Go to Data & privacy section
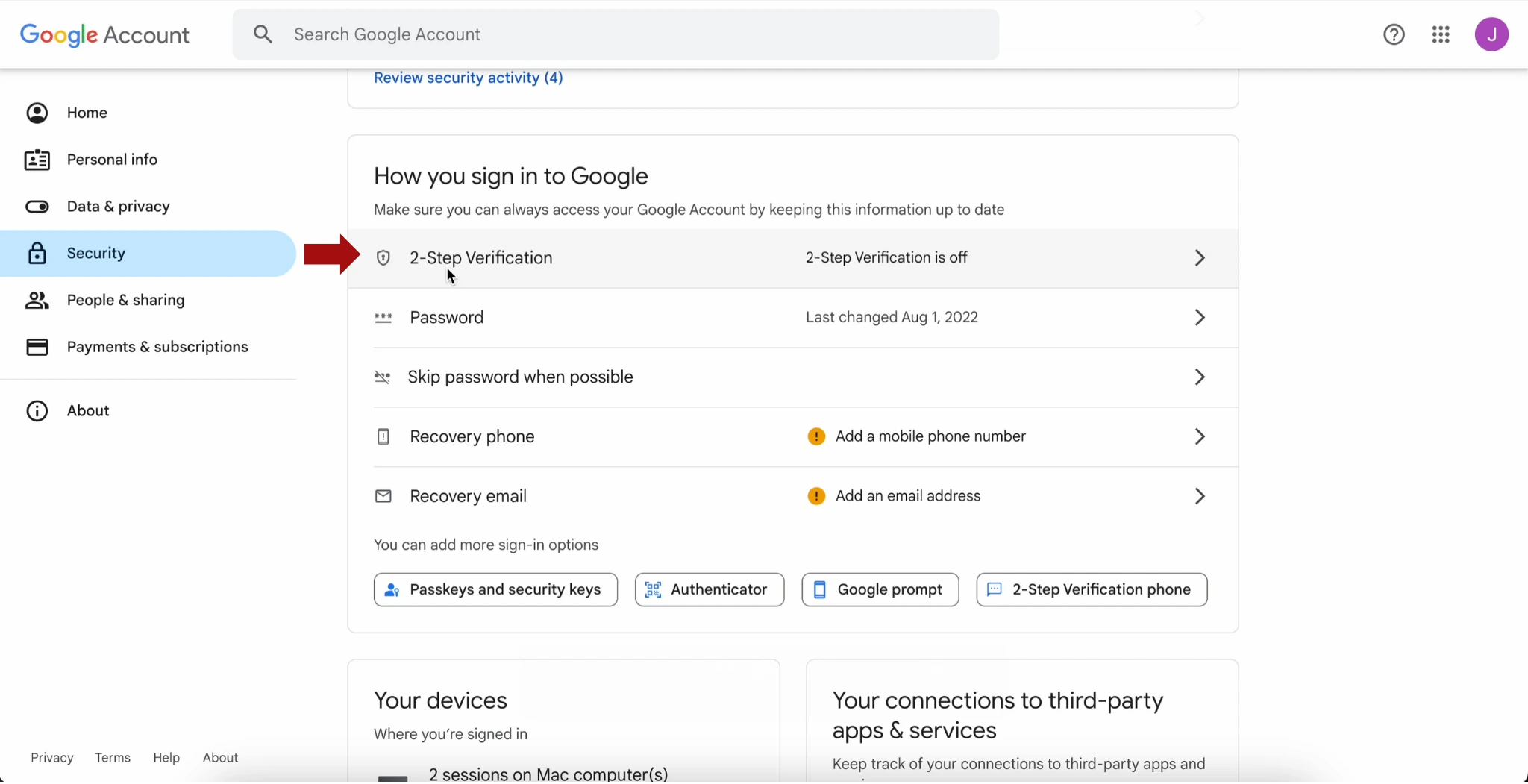The width and height of the screenshot is (1528, 784). pyautogui.click(x=118, y=207)
